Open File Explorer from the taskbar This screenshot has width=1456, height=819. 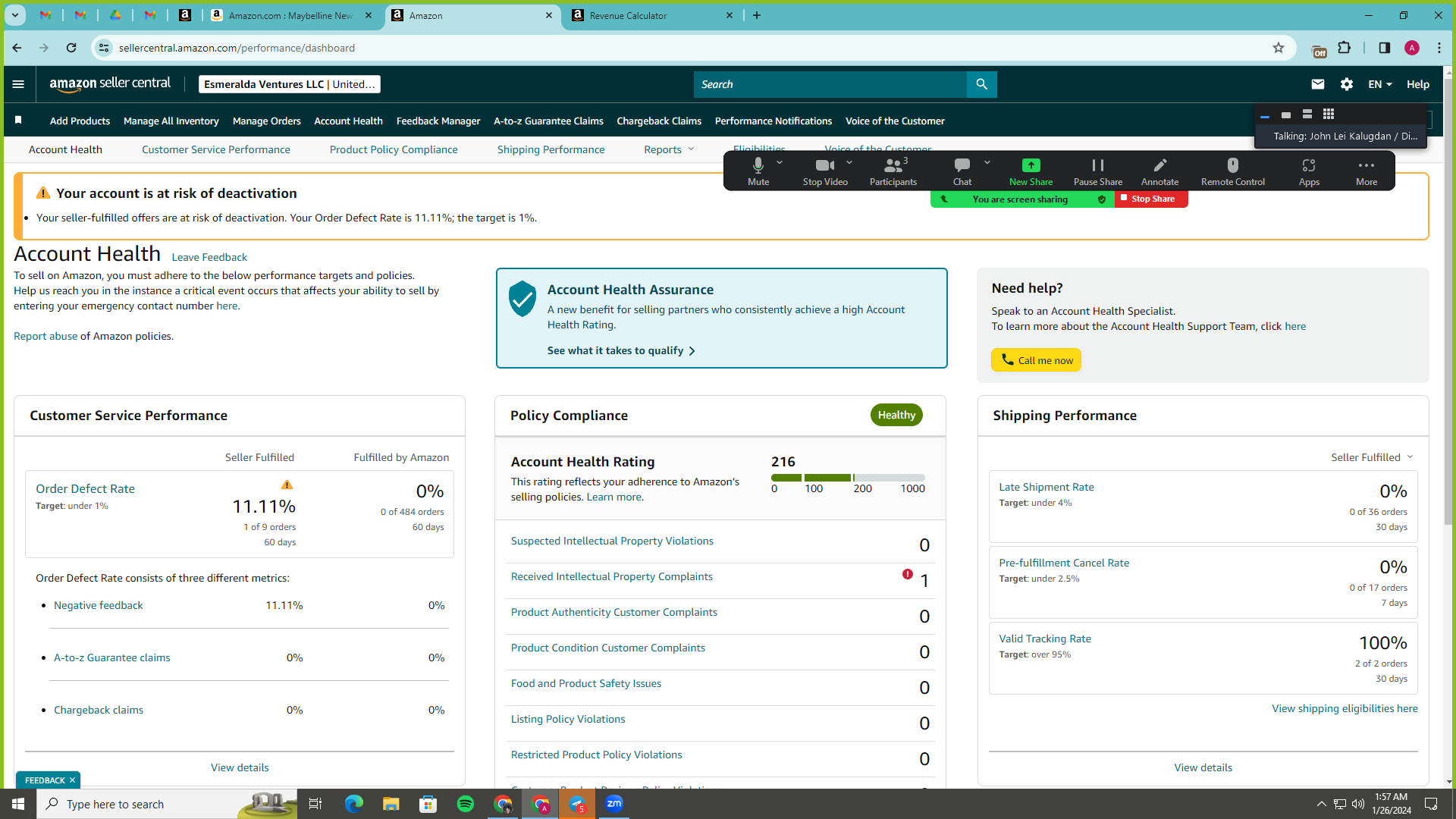click(x=391, y=804)
